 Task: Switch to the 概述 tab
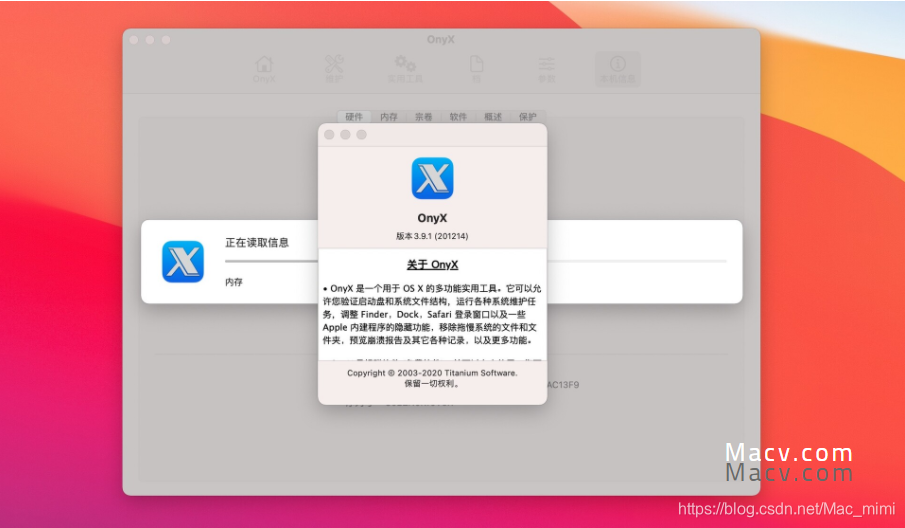pos(492,117)
